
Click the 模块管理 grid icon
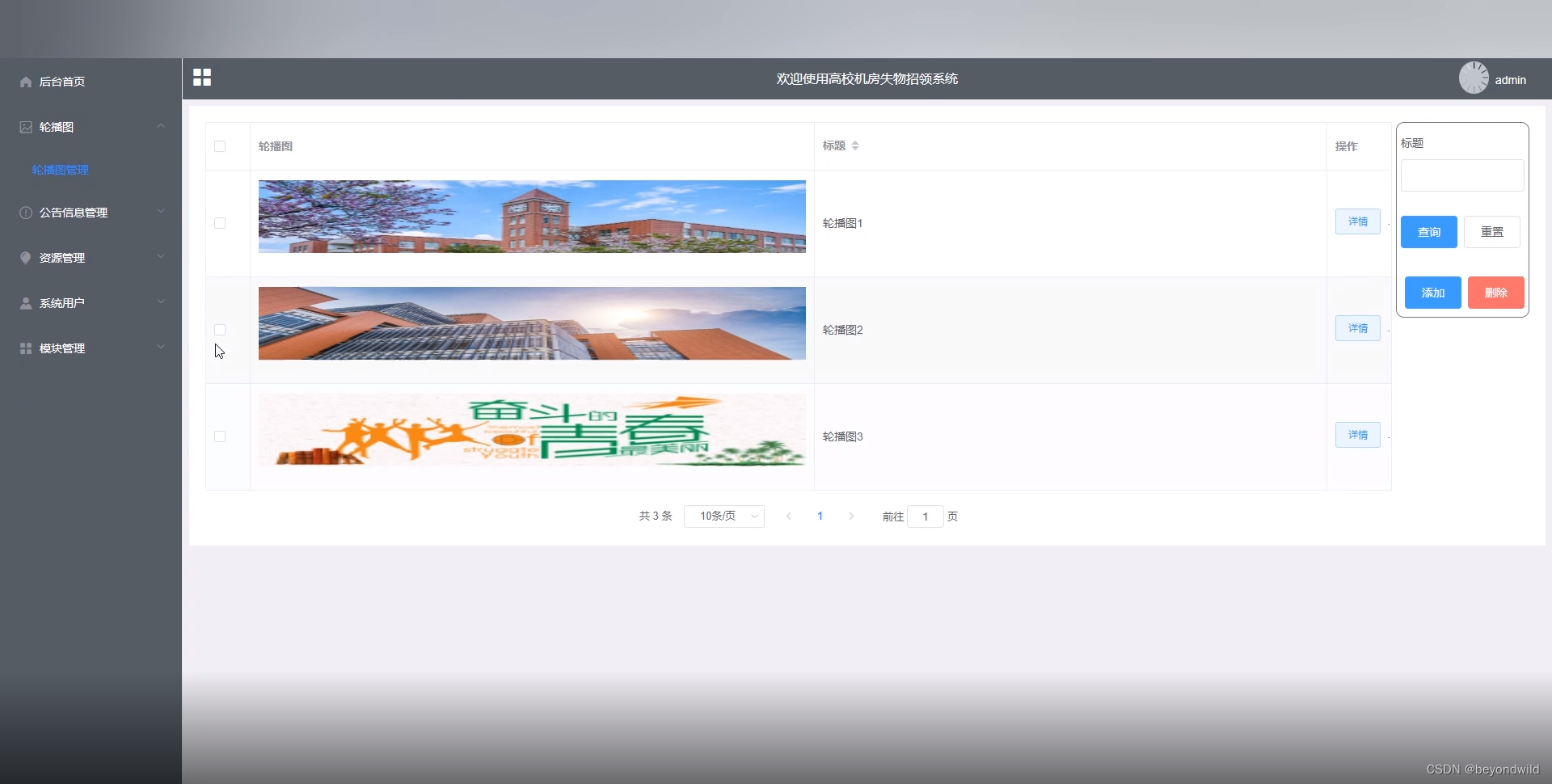click(25, 348)
